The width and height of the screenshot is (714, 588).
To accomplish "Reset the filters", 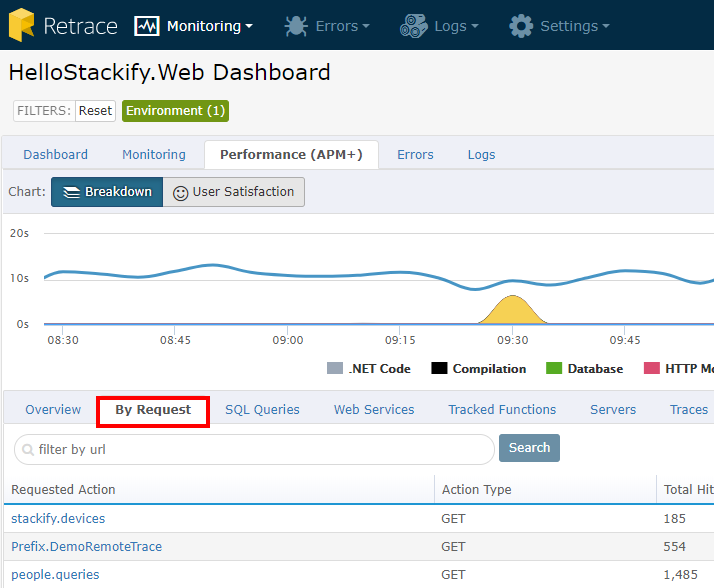I will tap(95, 110).
